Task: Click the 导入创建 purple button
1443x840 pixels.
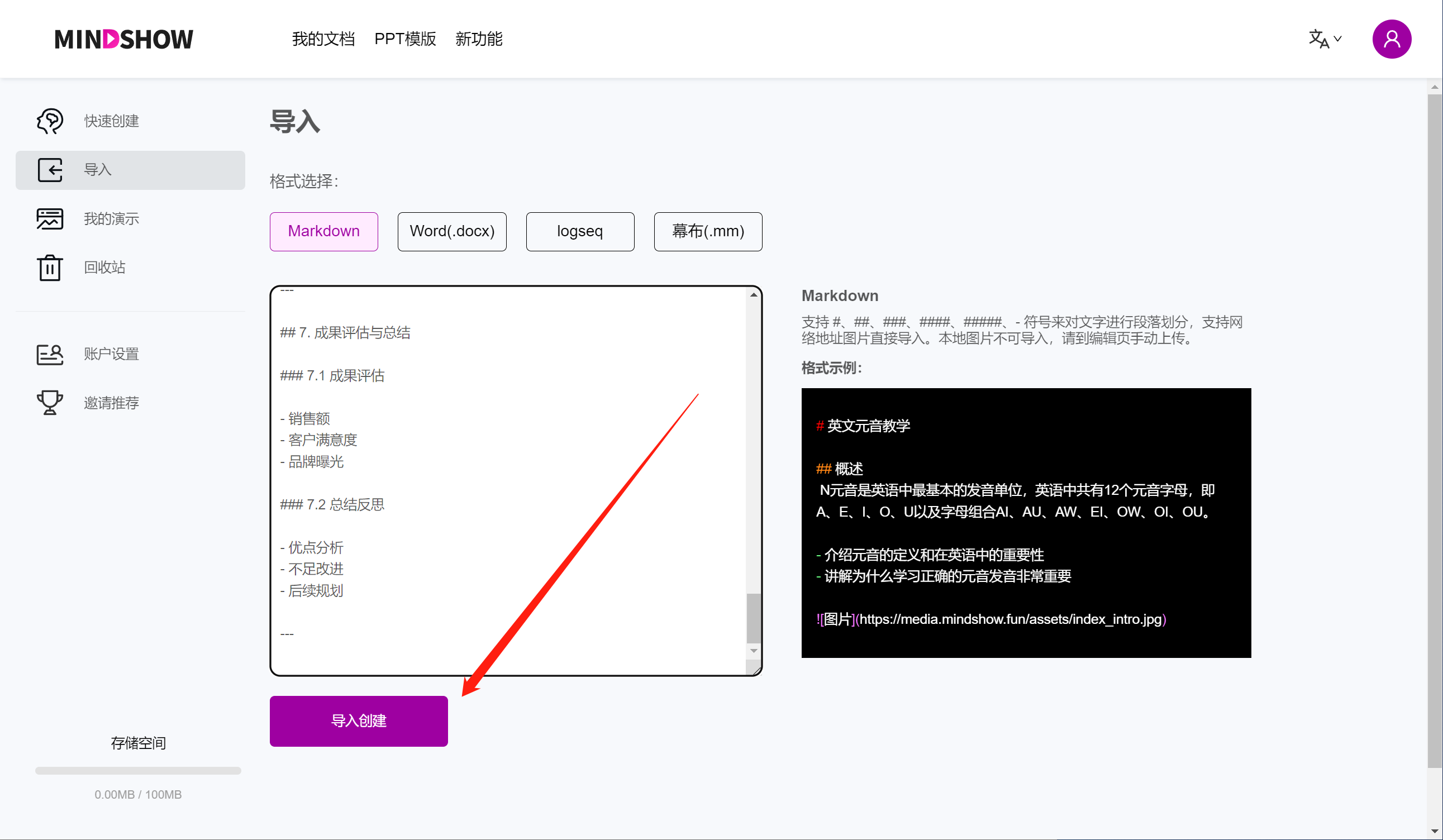Action: click(359, 720)
